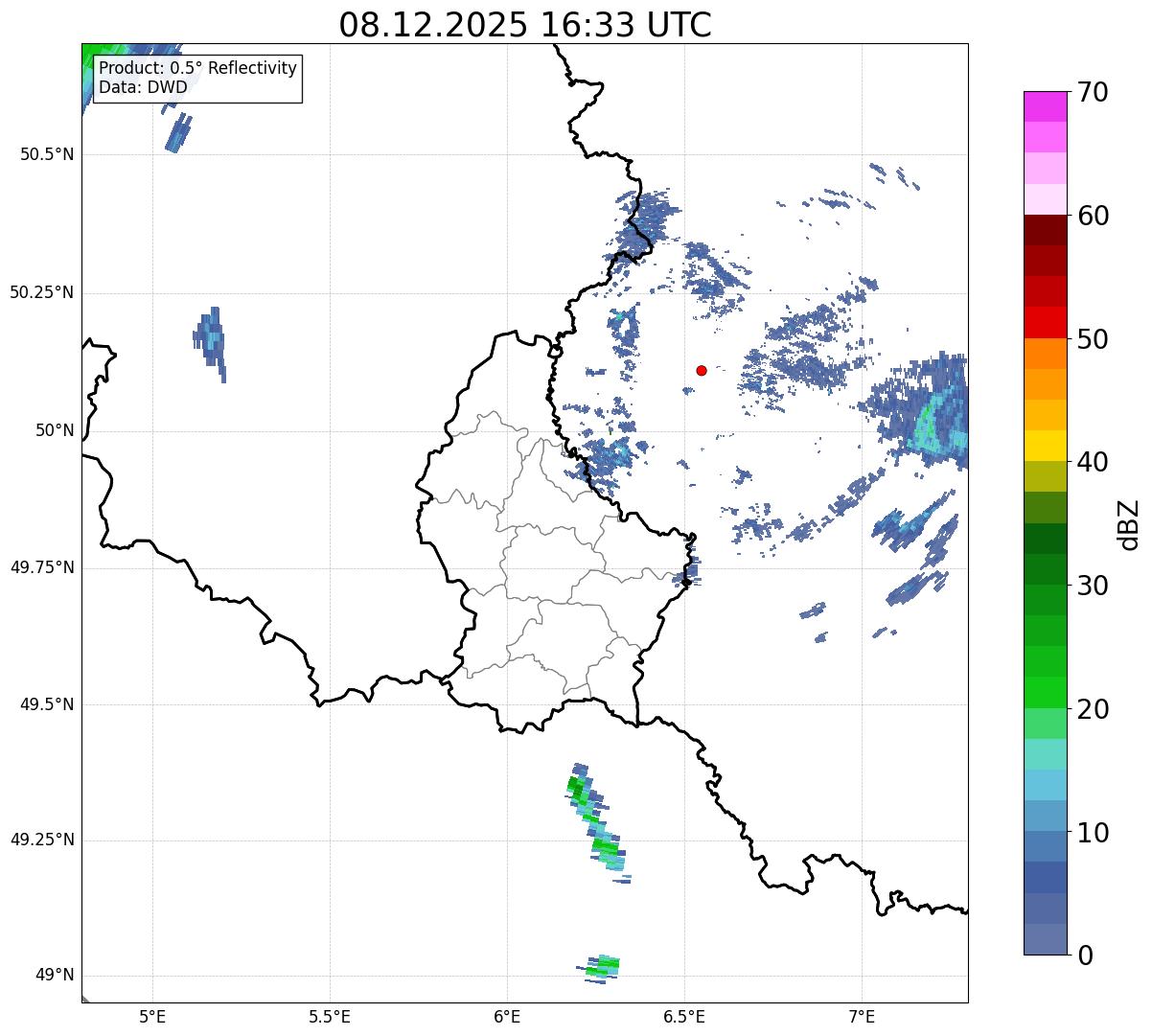Click the latitude label "49.5°N"

tap(47, 704)
